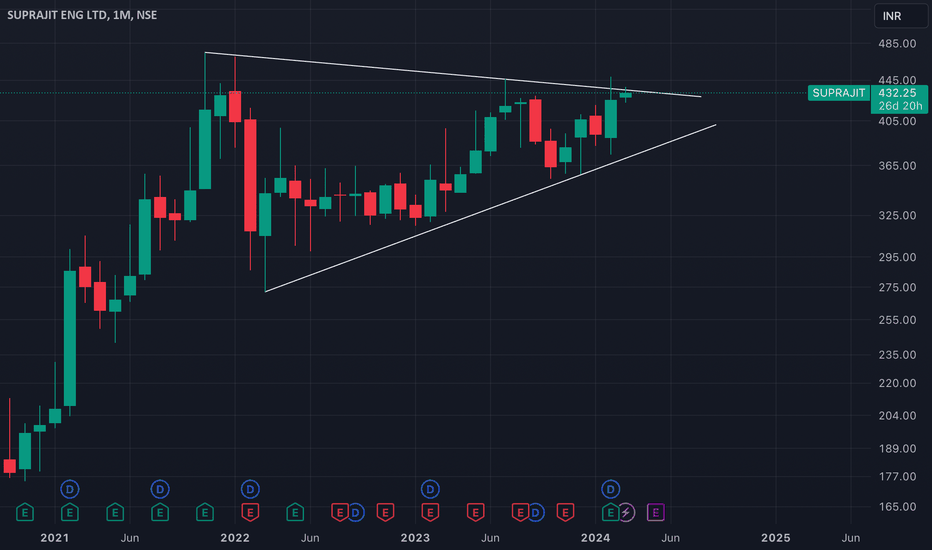932x550 pixels.
Task: Click the SUPRAJIT symbol price label
Action: 839,93
